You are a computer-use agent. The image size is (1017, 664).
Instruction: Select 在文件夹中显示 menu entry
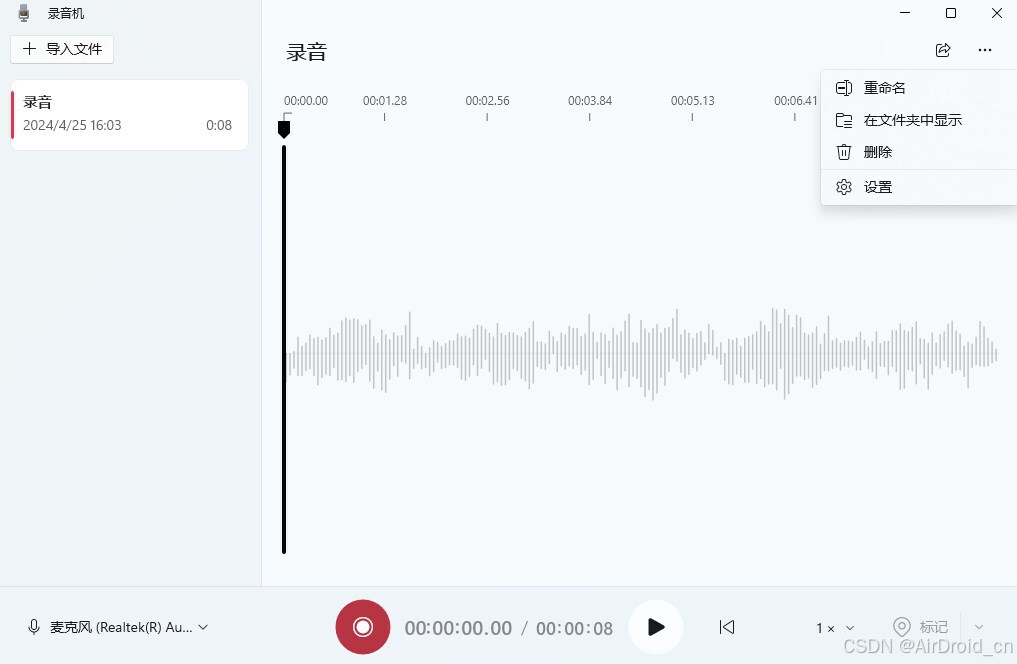(x=912, y=120)
